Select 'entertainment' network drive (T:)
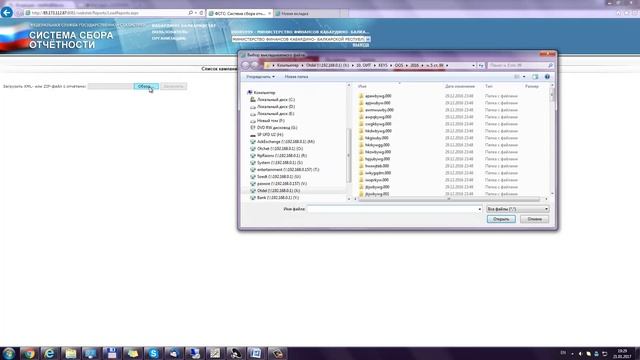640x360 pixels. pos(288,169)
